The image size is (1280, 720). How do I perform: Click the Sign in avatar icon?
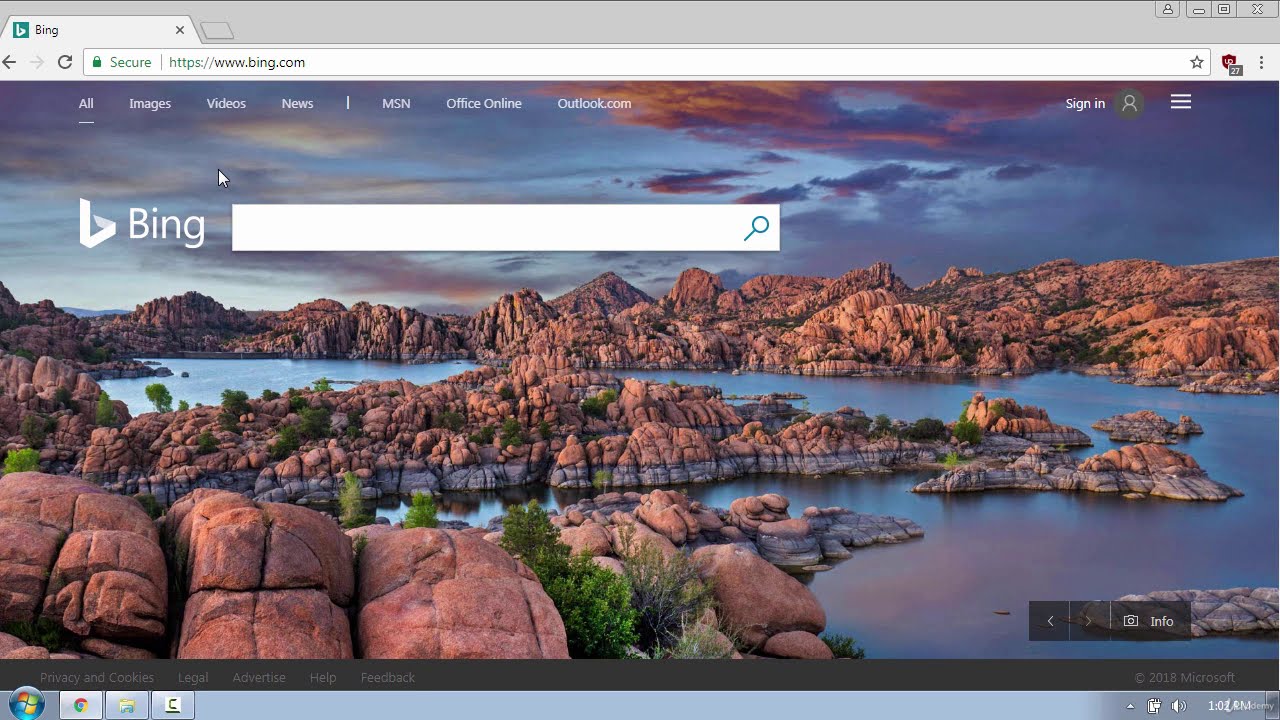[x=1129, y=103]
